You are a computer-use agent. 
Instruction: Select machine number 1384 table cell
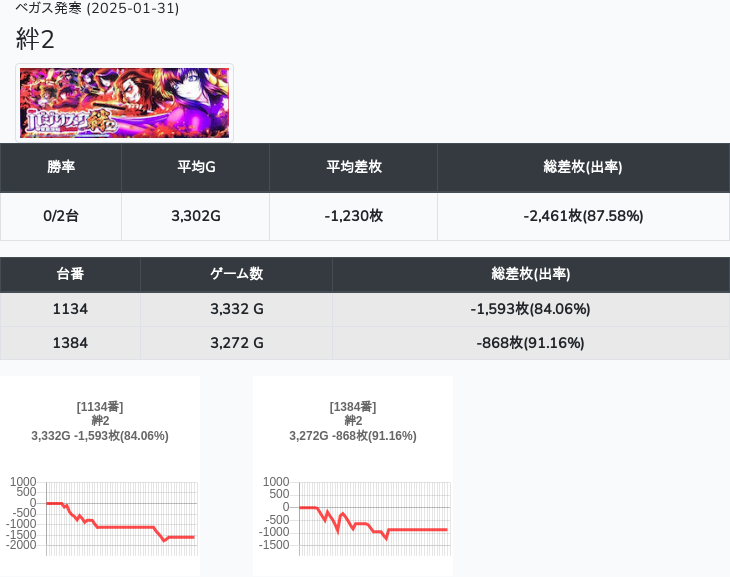pyautogui.click(x=70, y=343)
